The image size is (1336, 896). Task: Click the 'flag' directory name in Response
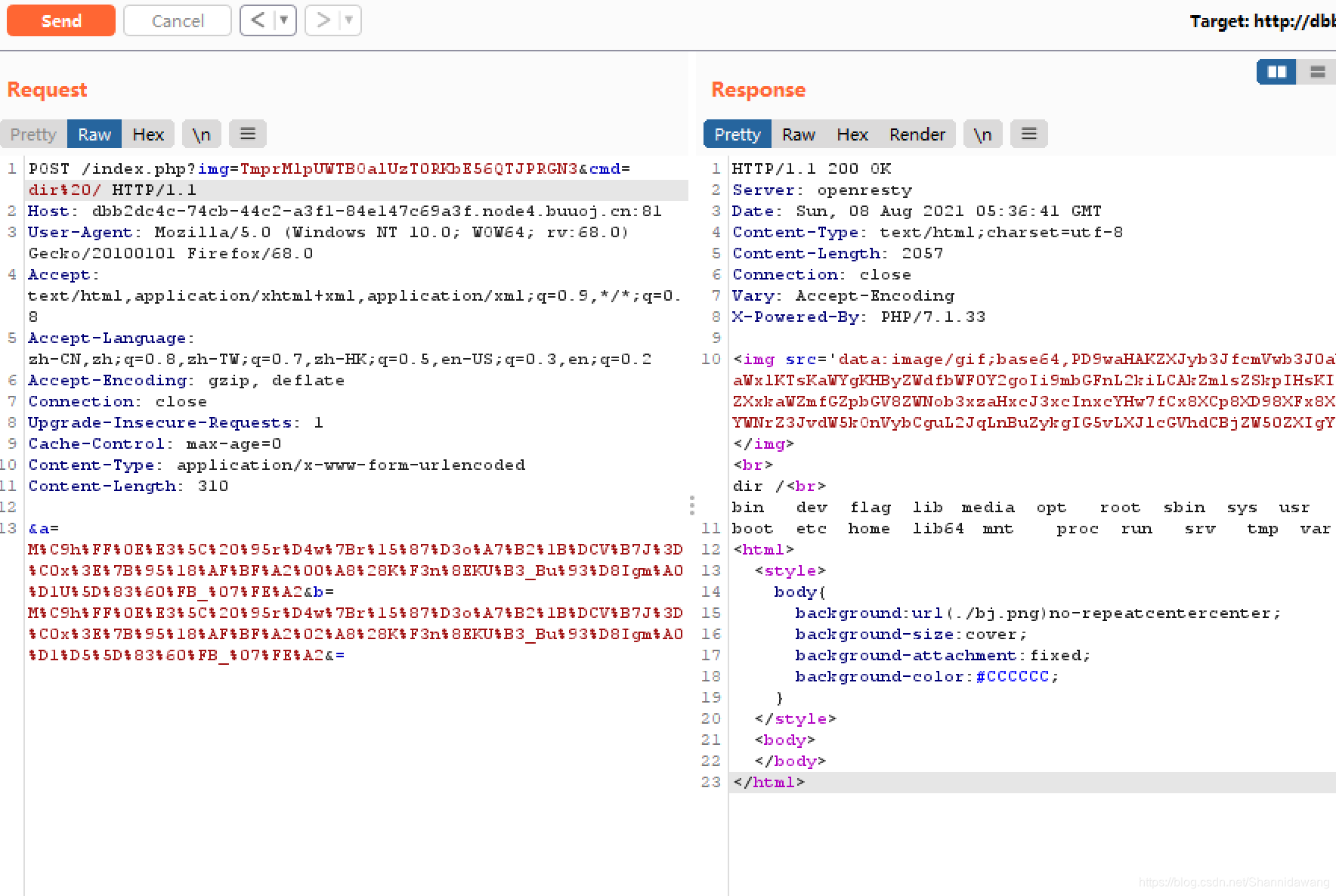tap(871, 507)
